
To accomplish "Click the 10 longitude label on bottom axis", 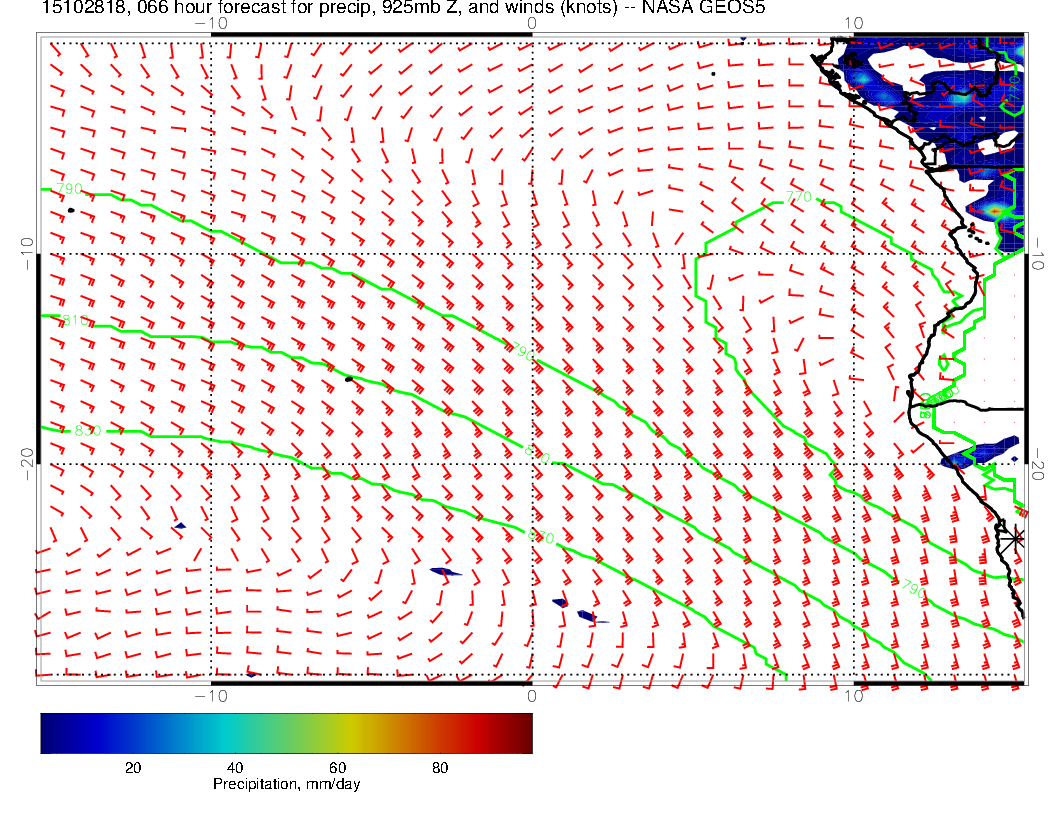I will tap(852, 696).
